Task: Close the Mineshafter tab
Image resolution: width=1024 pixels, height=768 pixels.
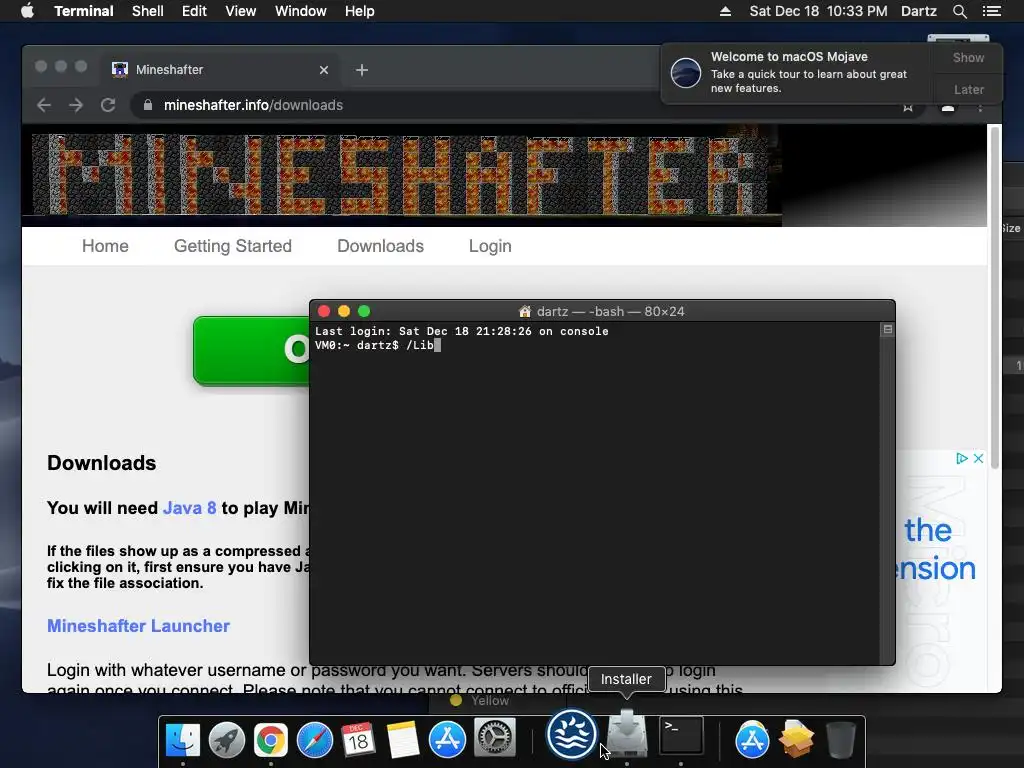Action: 324,70
